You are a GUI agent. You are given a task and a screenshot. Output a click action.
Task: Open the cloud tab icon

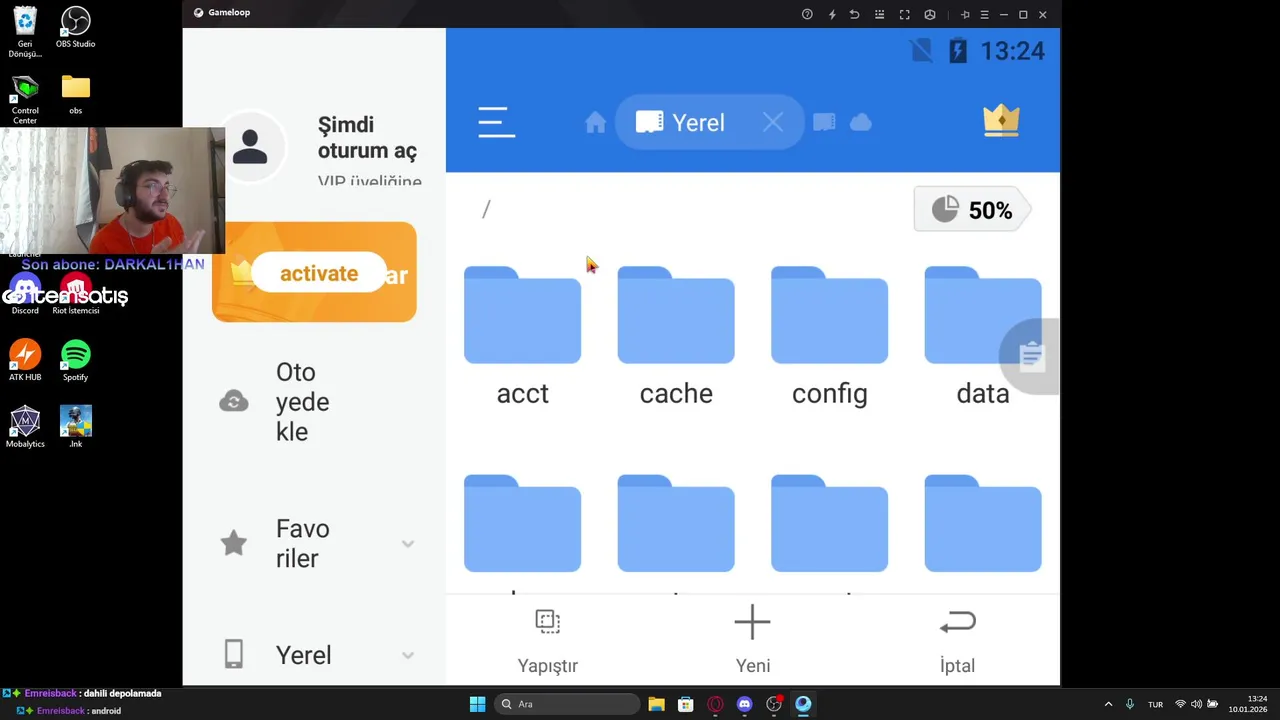(861, 122)
